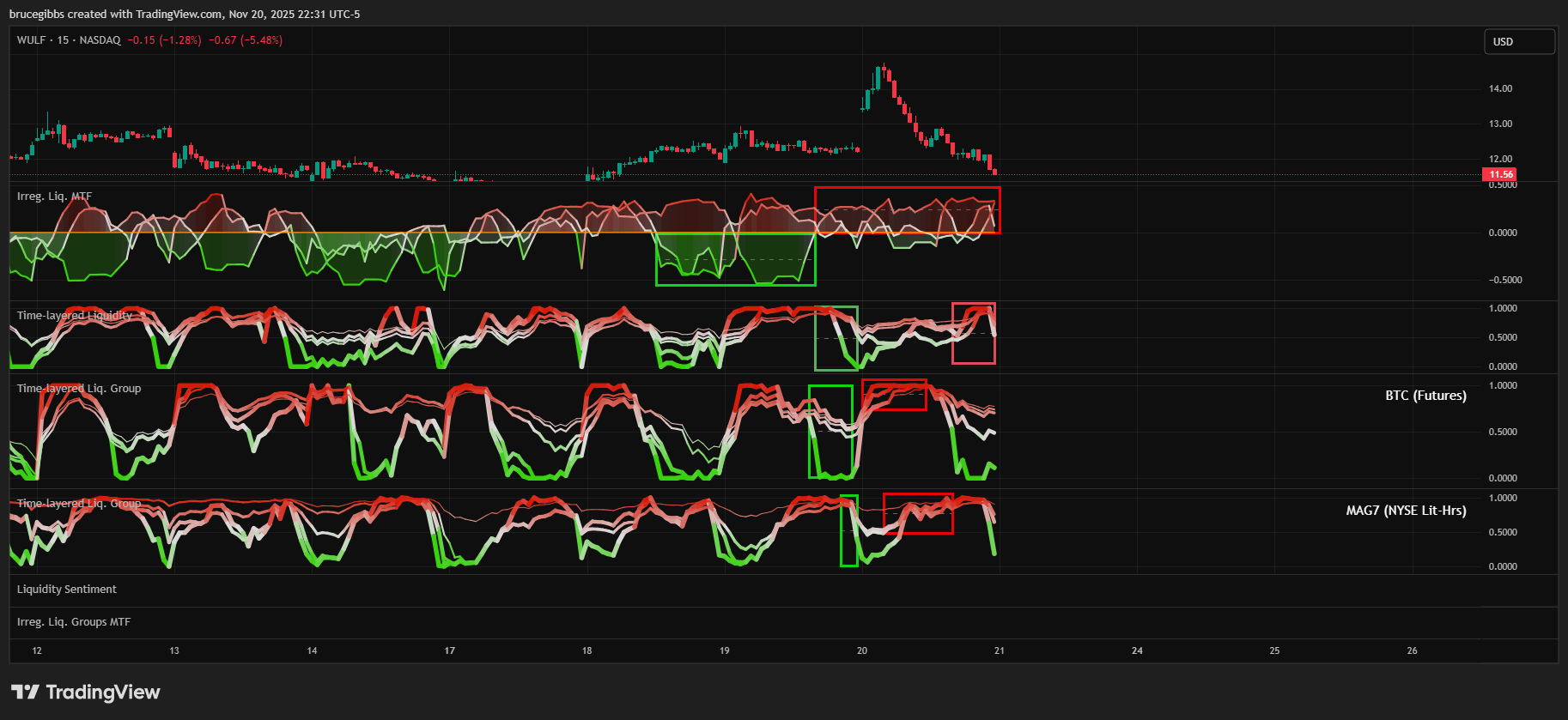Image resolution: width=1568 pixels, height=720 pixels.
Task: Click the brucegibbs TradingView.com header text
Action: 185,14
